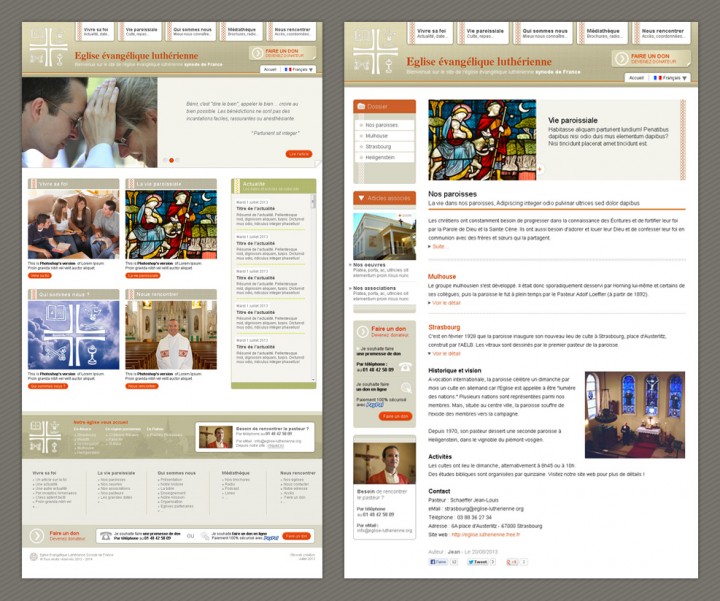Screen dimensions: 720x601
Task: Open the Médiathèque menu on left page
Action: click(x=241, y=31)
